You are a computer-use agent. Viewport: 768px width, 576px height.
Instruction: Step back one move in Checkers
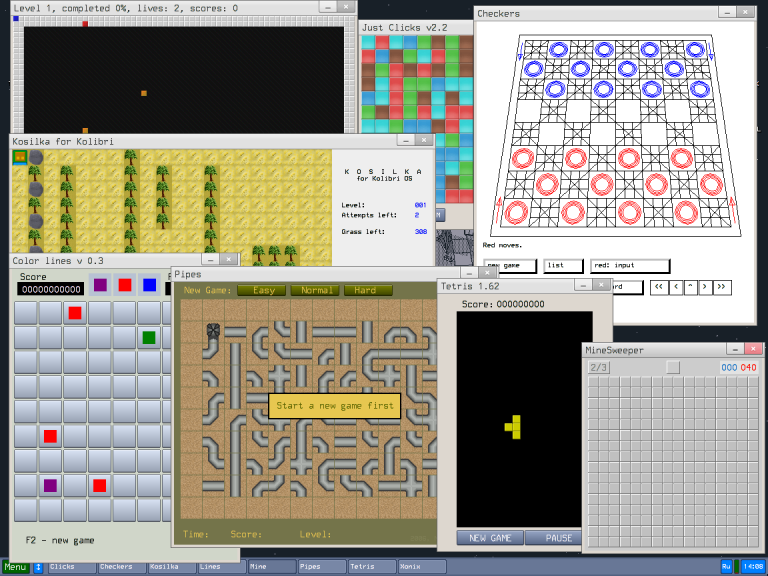coord(675,287)
